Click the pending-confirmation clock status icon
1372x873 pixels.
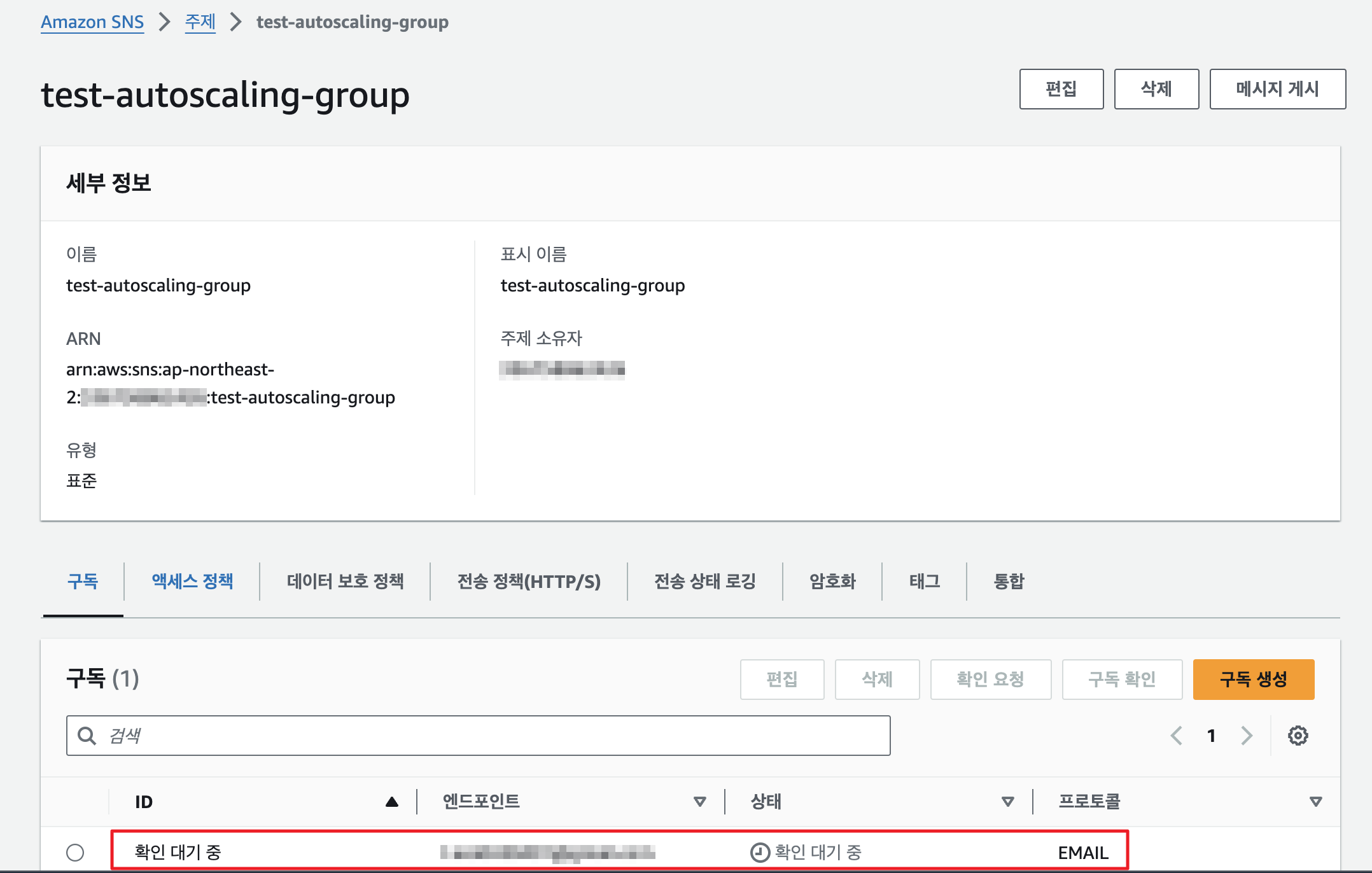tap(760, 852)
